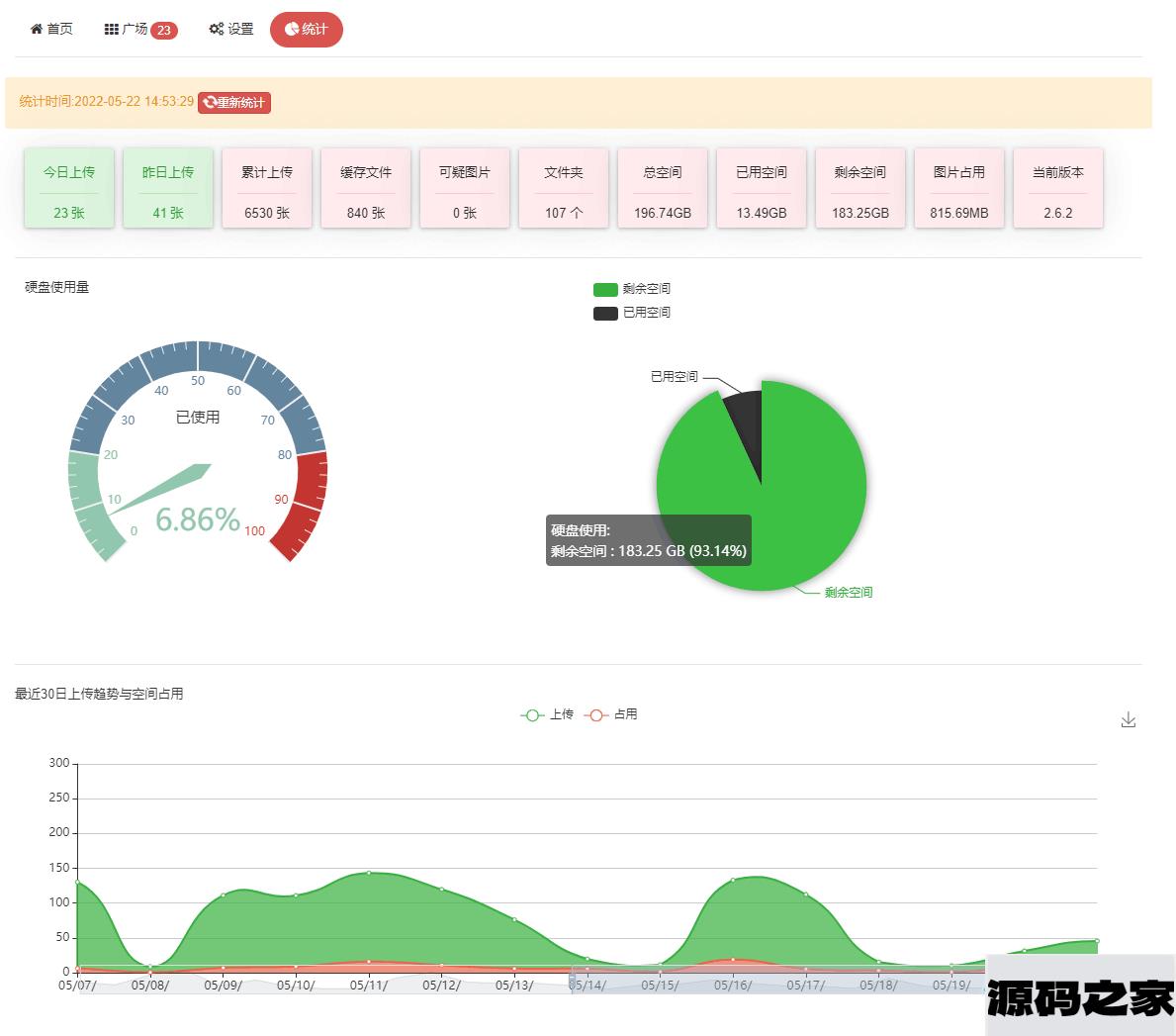Toggle the 占用 series in the legend

pos(611,714)
